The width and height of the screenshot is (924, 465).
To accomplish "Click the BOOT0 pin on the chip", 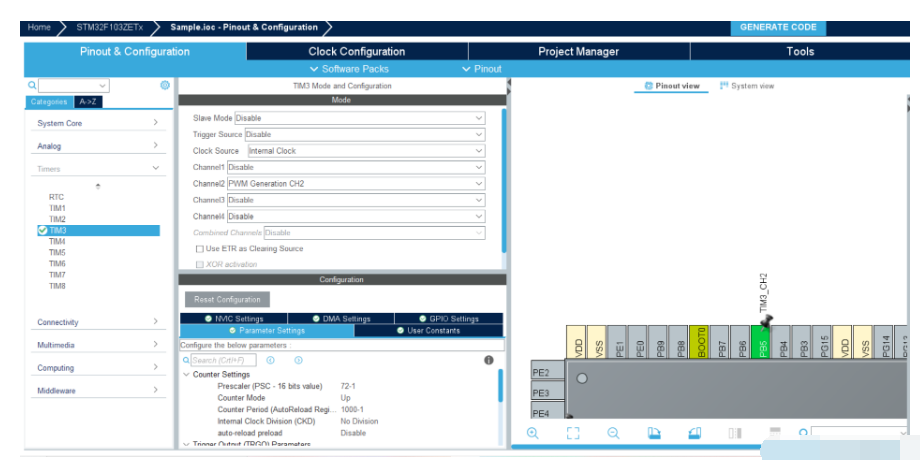I will [701, 341].
